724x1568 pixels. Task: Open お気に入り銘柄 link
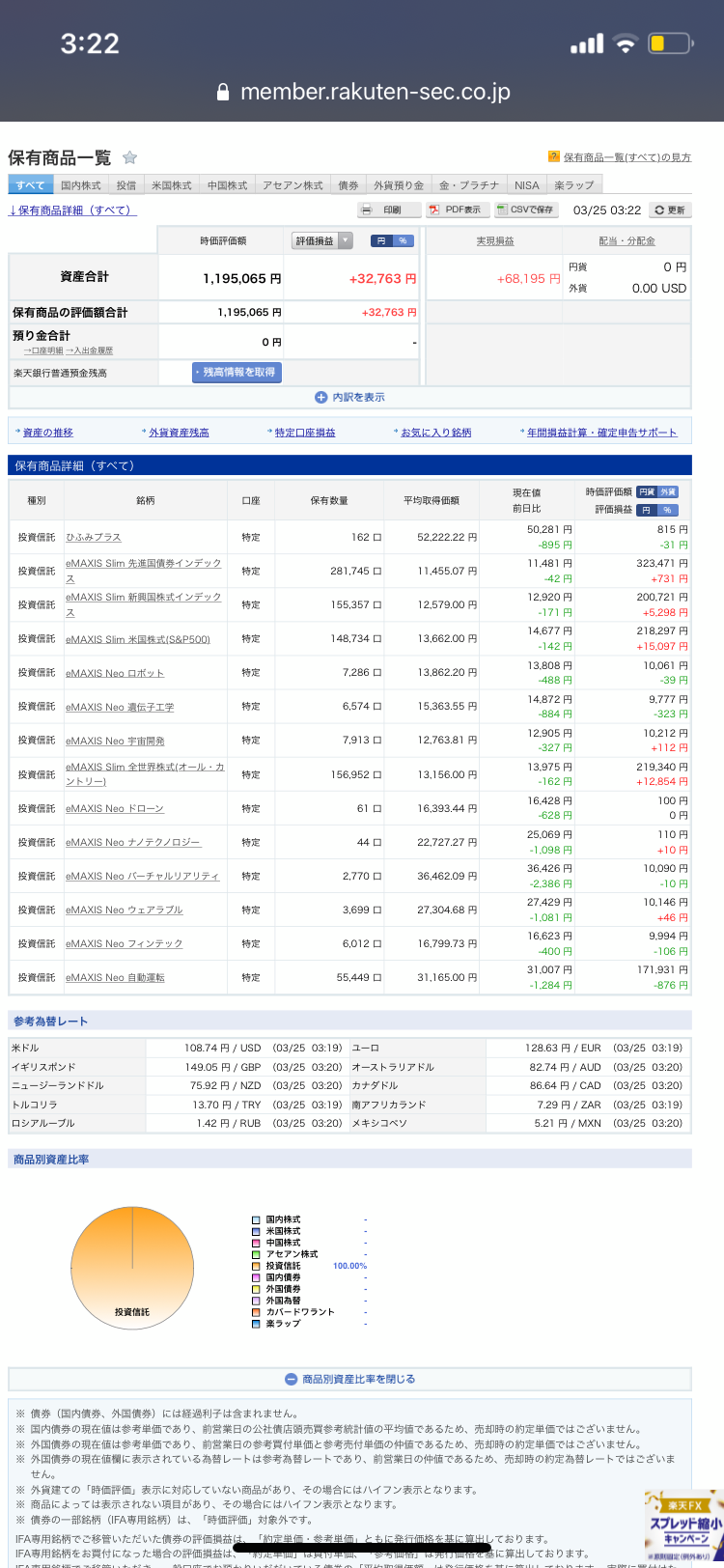pos(436,433)
